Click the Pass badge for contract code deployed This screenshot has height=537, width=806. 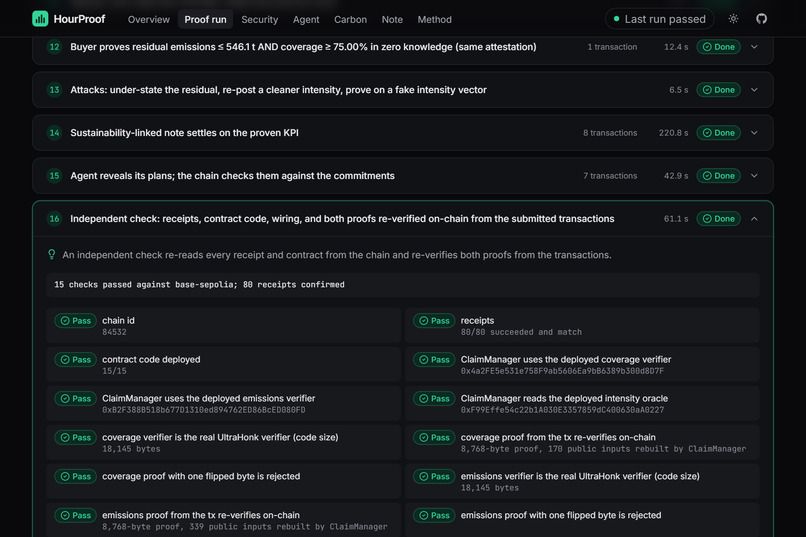tap(76, 360)
